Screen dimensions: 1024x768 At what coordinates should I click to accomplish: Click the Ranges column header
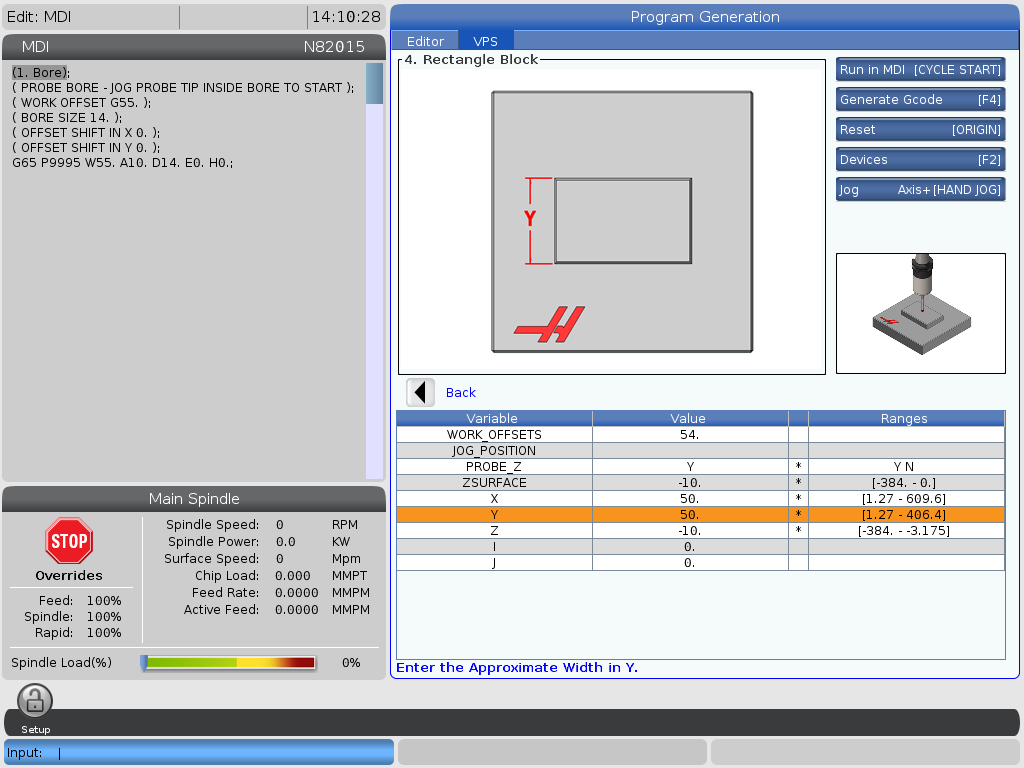904,419
